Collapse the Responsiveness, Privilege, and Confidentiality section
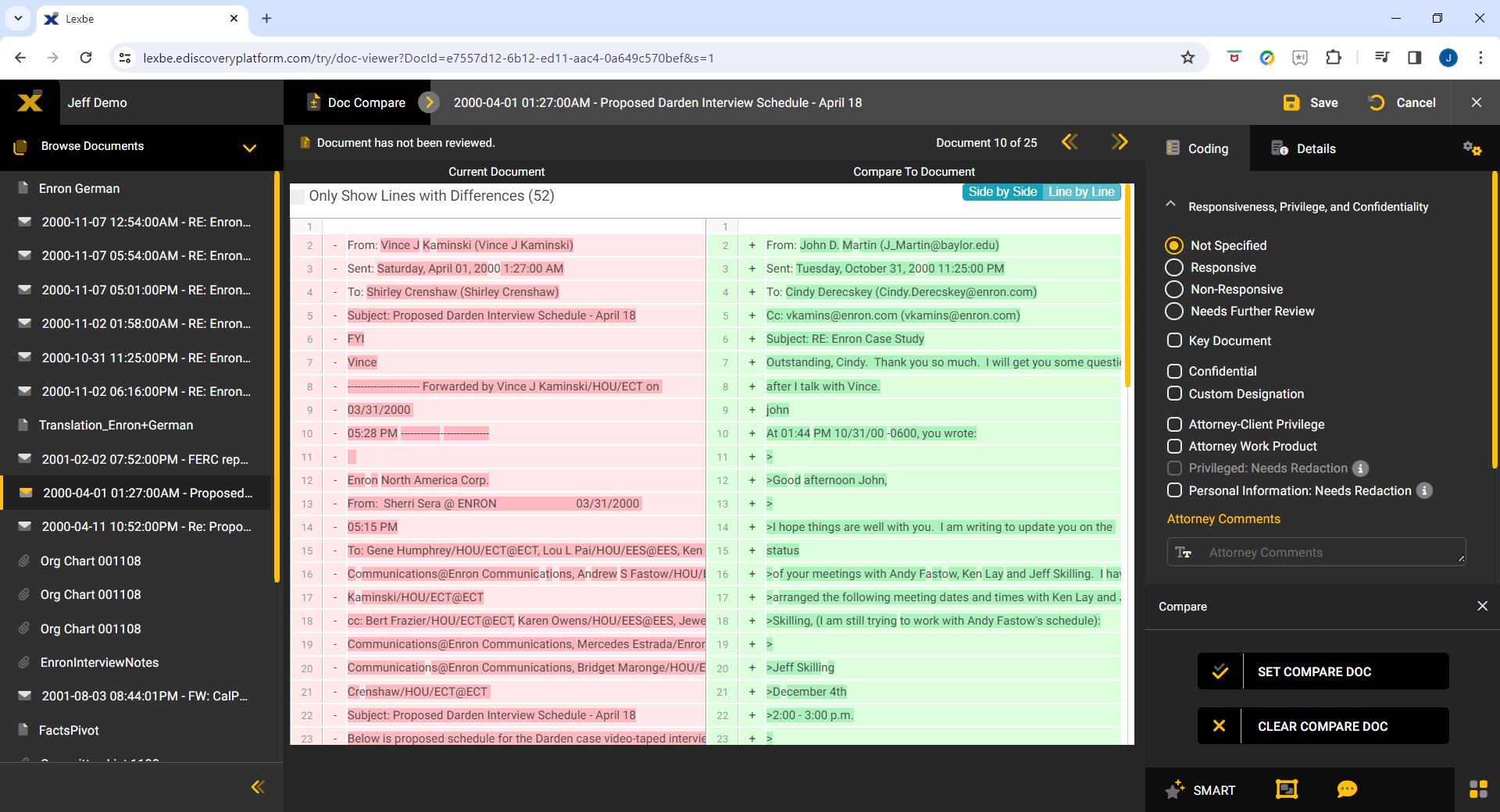This screenshot has height=812, width=1500. click(1170, 204)
